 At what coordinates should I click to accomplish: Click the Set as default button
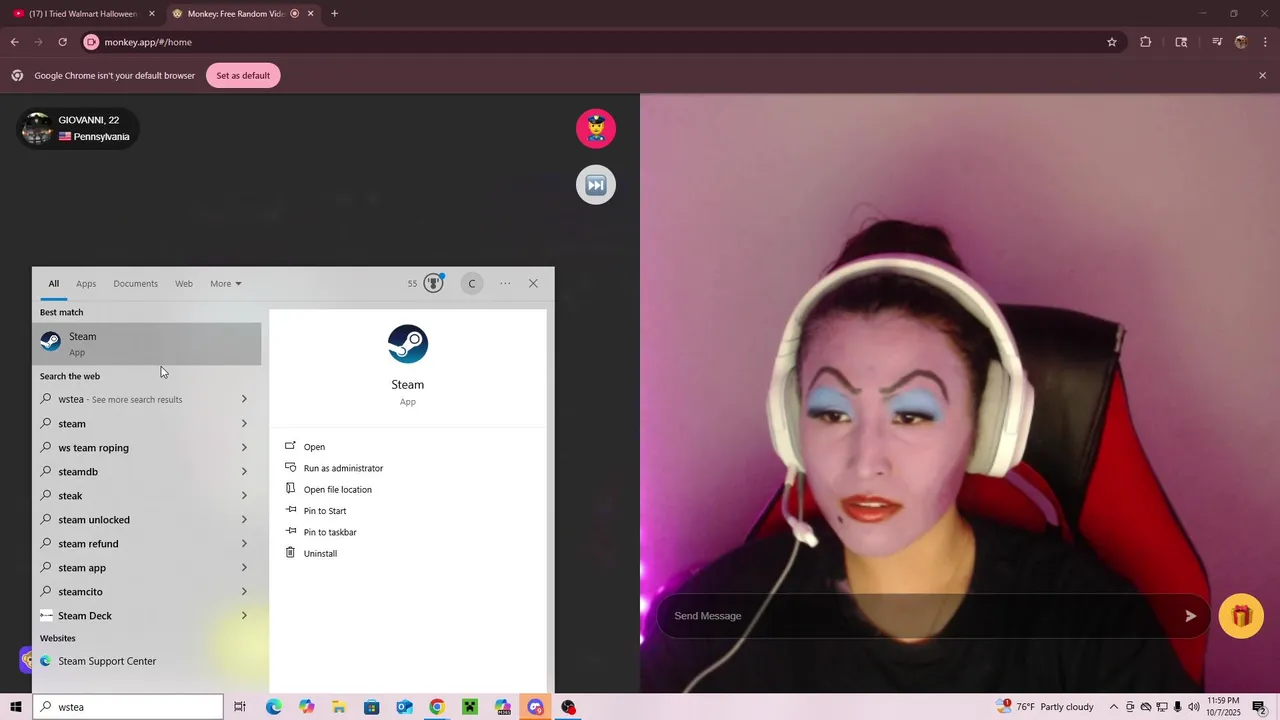point(243,76)
